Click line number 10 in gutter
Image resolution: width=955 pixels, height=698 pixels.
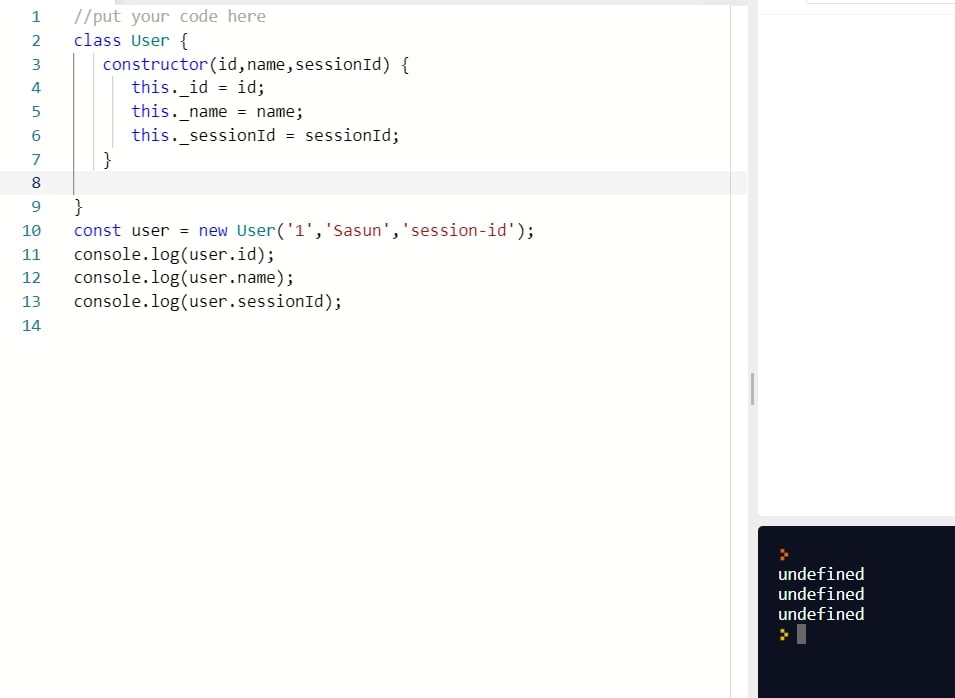click(x=32, y=231)
